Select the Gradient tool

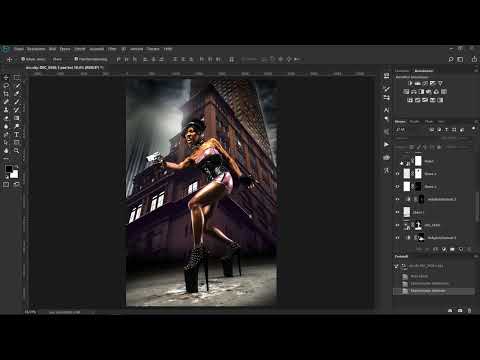pyautogui.click(x=16, y=118)
